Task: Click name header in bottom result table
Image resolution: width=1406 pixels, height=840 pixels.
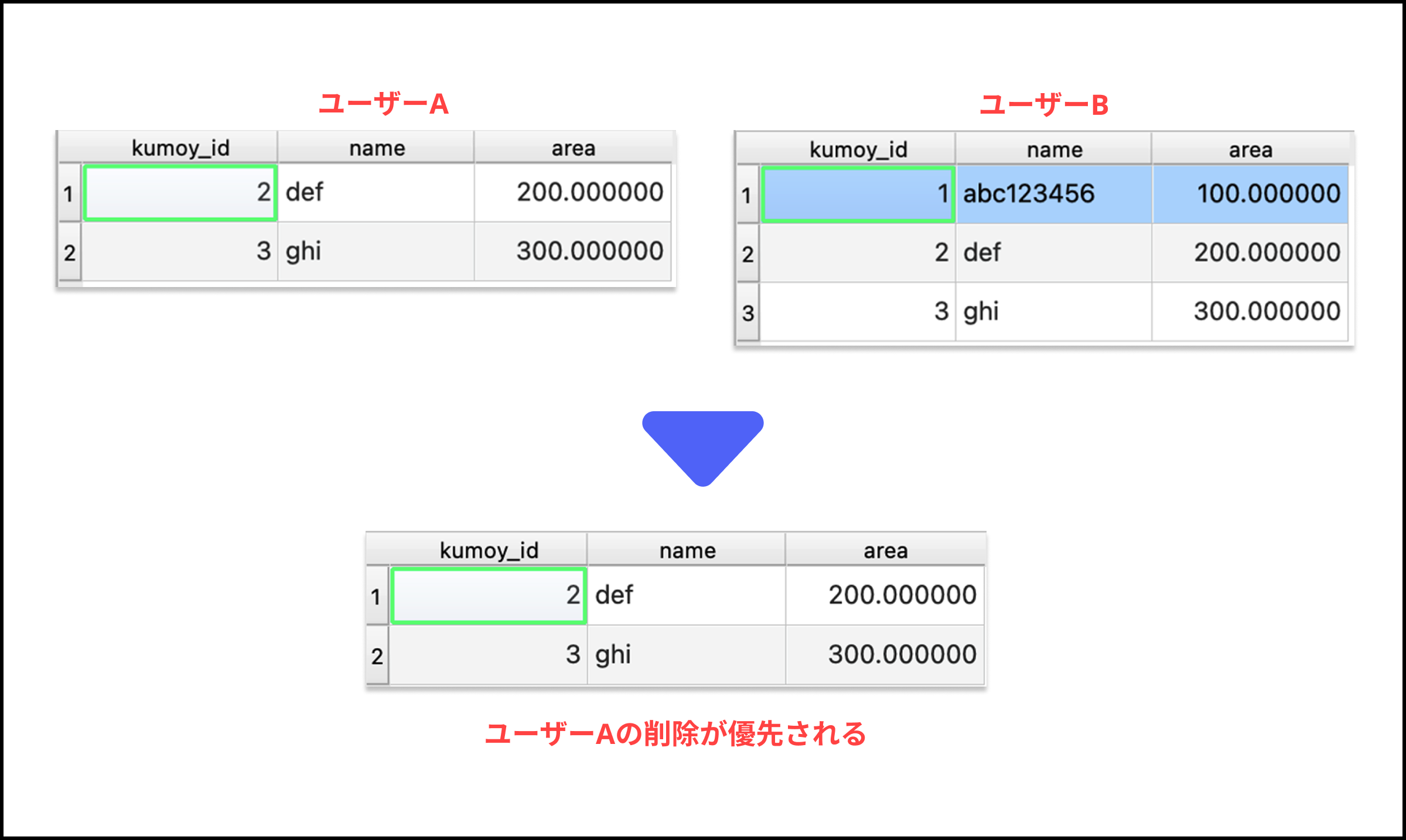Action: pos(687,550)
